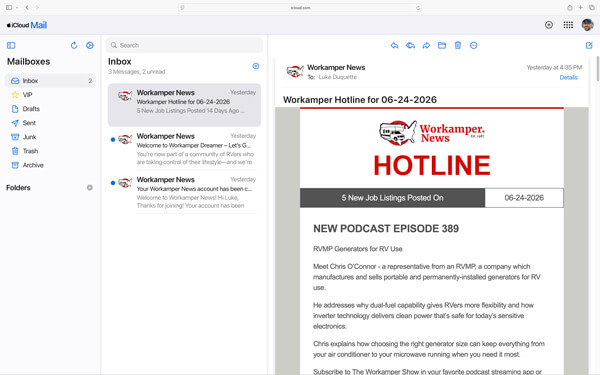This screenshot has width=600, height=375.
Task: Open the mailbox actions circle icon
Action: [x=90, y=45]
